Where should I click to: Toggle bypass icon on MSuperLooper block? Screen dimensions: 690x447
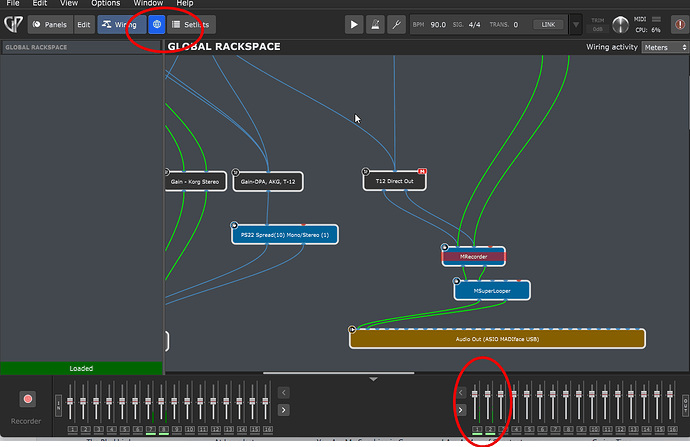click(x=456, y=281)
